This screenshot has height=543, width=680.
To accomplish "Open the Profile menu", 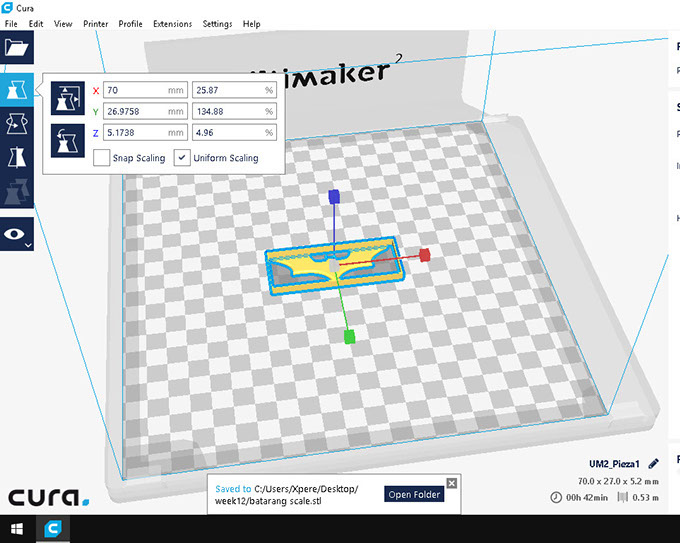I will click(130, 24).
